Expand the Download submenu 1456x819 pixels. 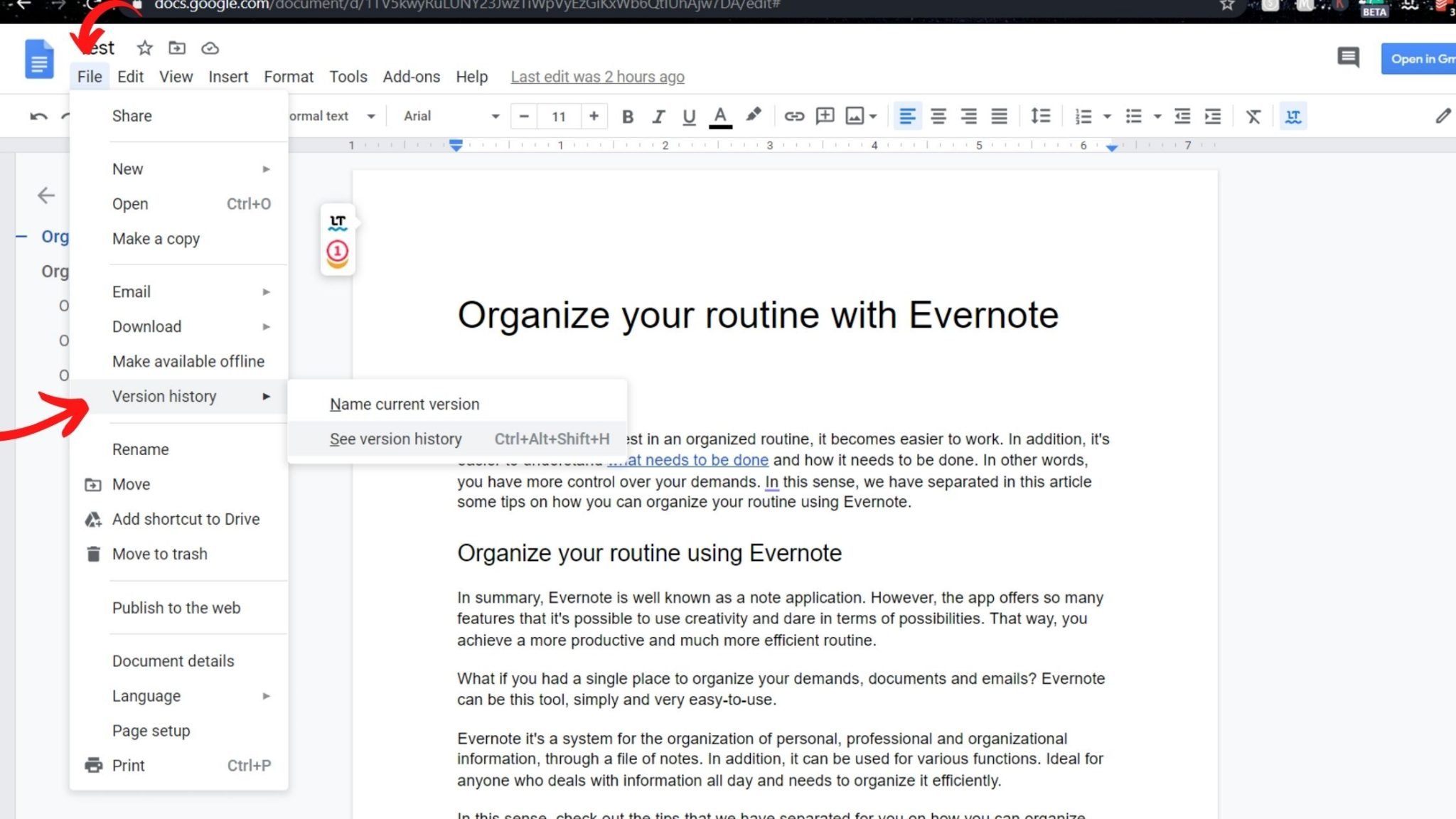179,326
